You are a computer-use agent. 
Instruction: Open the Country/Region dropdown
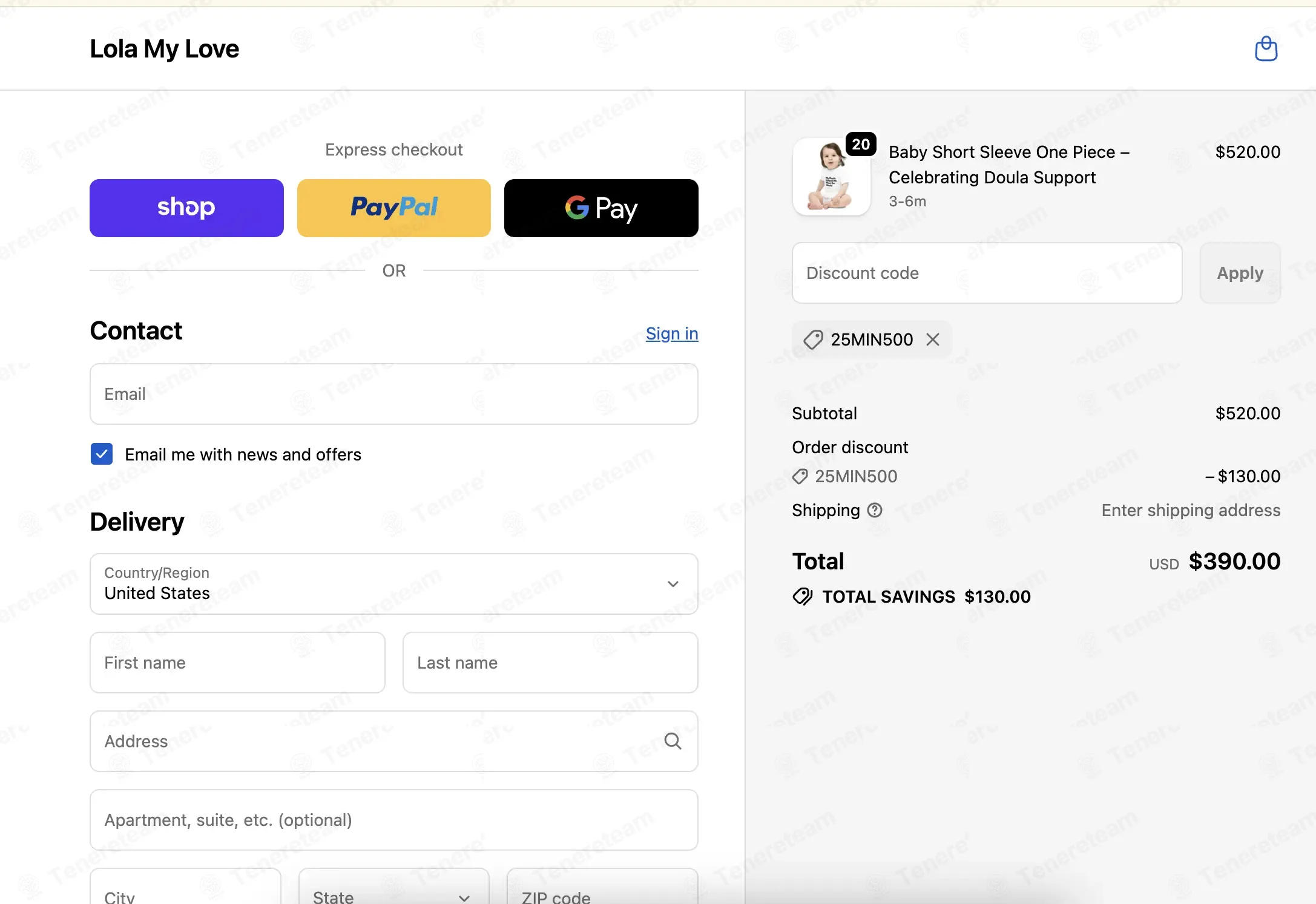[x=394, y=584]
